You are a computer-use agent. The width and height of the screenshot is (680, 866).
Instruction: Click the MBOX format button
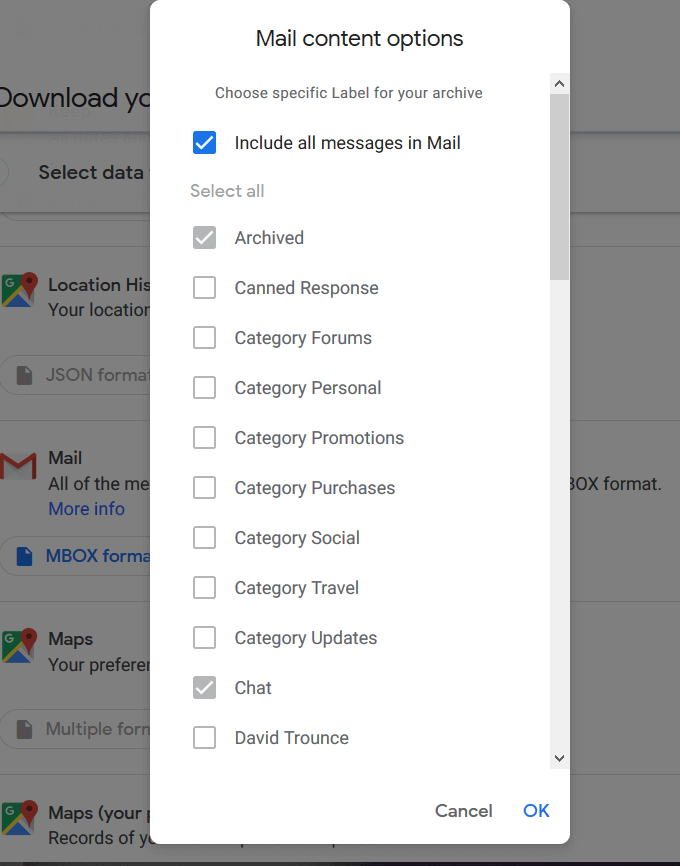[x=75, y=556]
